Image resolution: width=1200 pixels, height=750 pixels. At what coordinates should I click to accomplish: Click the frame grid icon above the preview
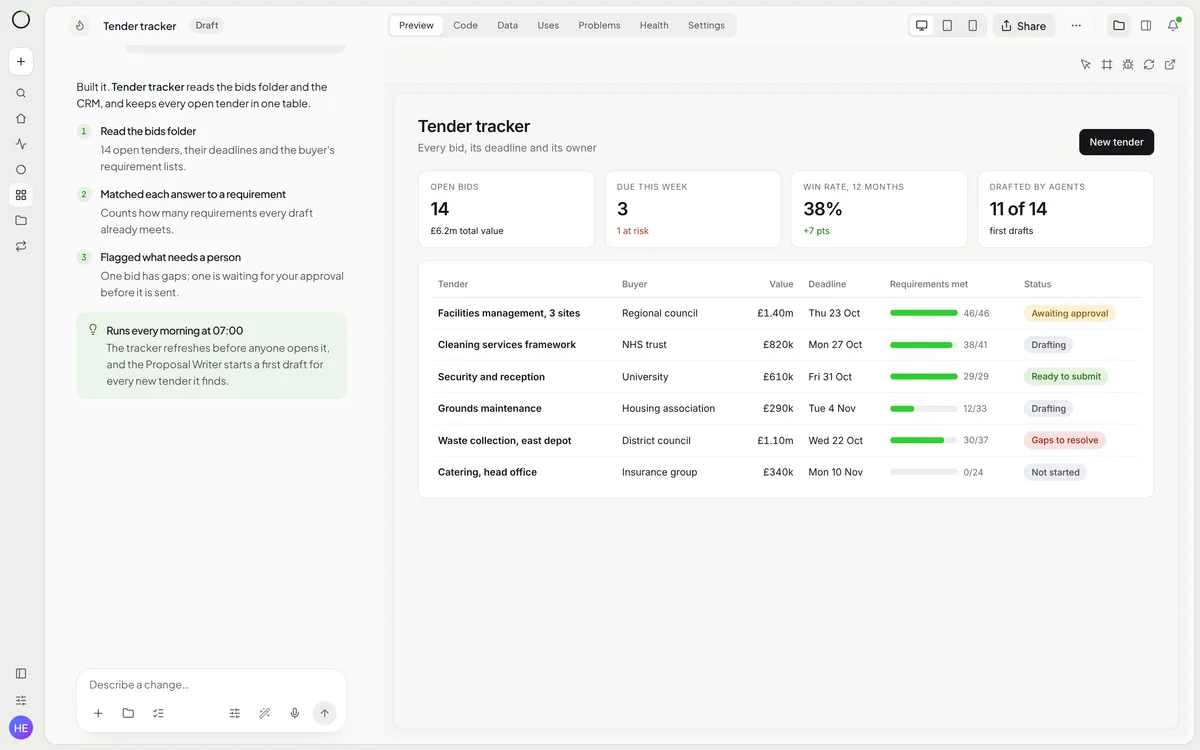[x=1107, y=65]
